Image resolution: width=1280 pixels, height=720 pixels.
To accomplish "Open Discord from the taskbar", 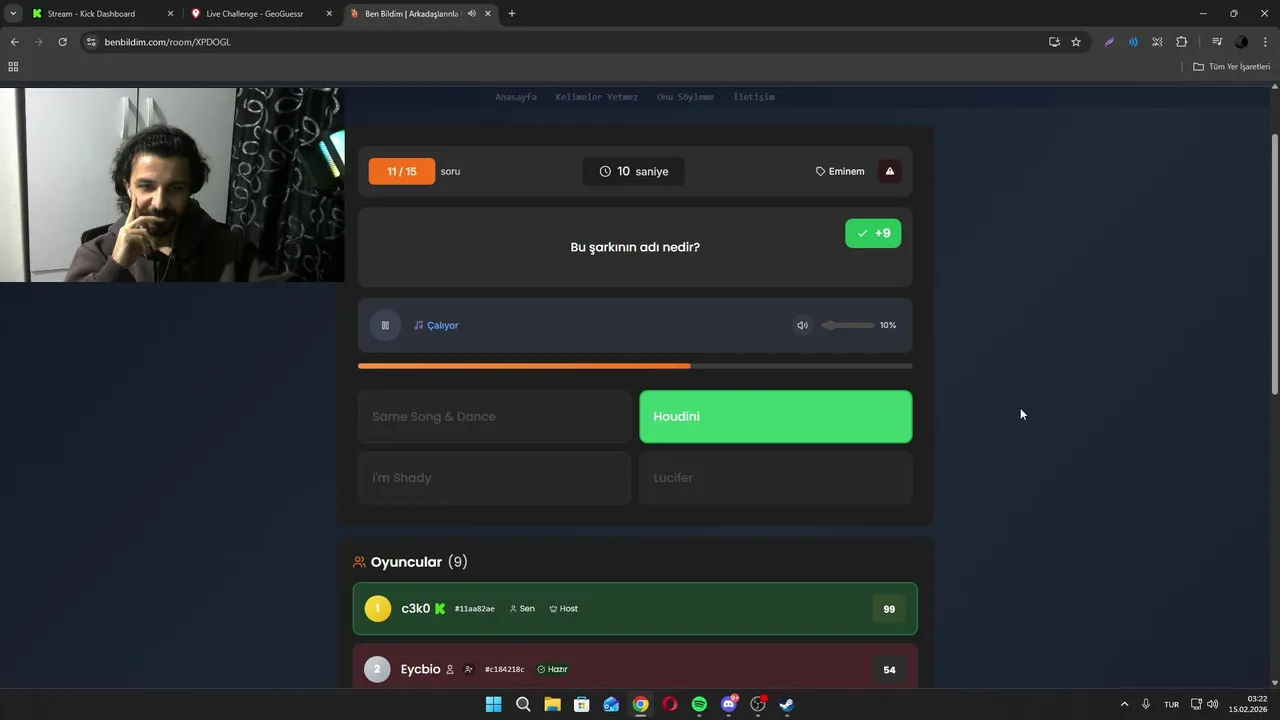I will tap(729, 704).
